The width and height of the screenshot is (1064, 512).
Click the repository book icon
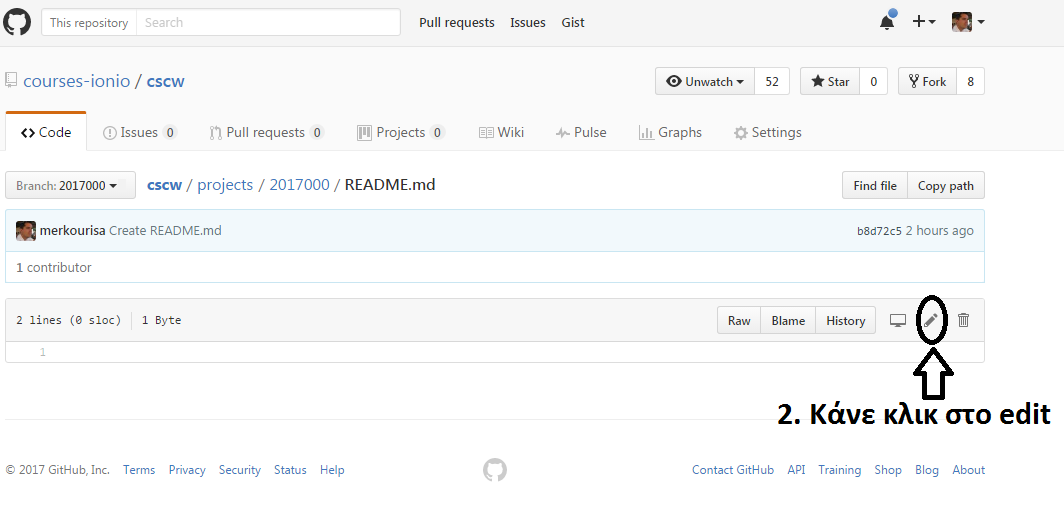click(x=11, y=81)
